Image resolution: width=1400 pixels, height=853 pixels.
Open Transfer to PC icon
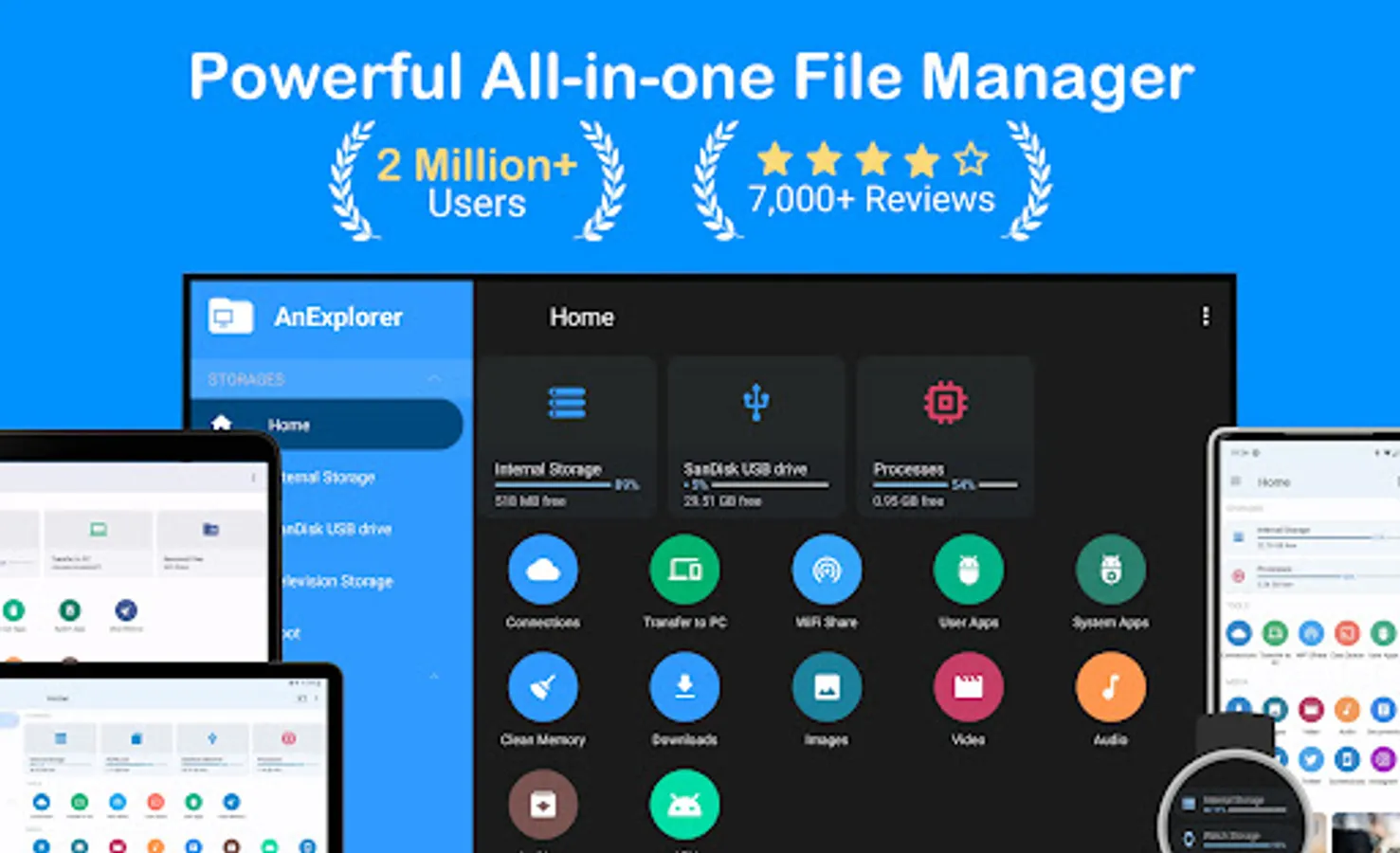click(684, 570)
